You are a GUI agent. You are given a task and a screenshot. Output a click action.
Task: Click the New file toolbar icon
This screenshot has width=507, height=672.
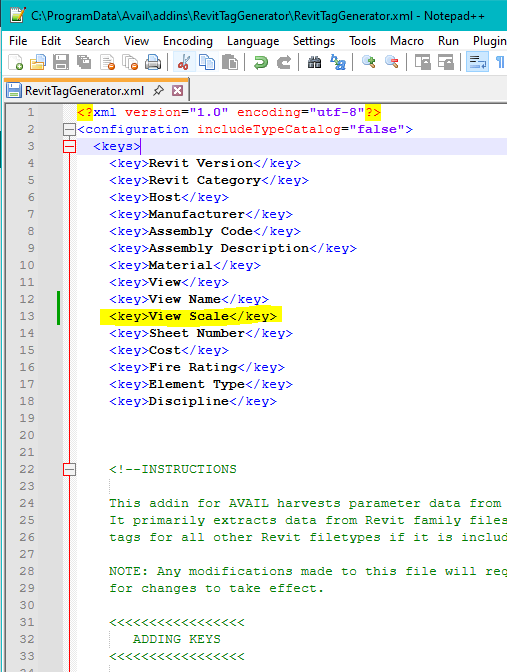click(15, 63)
